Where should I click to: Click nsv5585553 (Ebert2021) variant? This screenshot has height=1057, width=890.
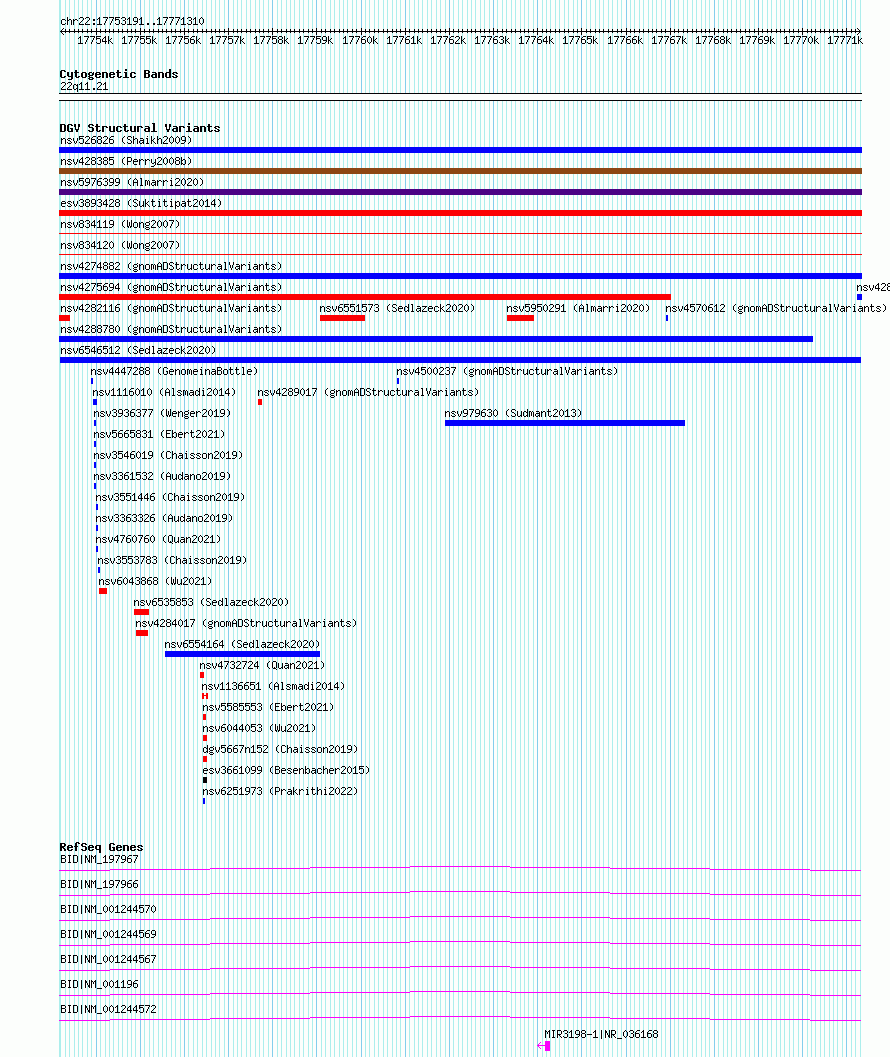[x=268, y=707]
